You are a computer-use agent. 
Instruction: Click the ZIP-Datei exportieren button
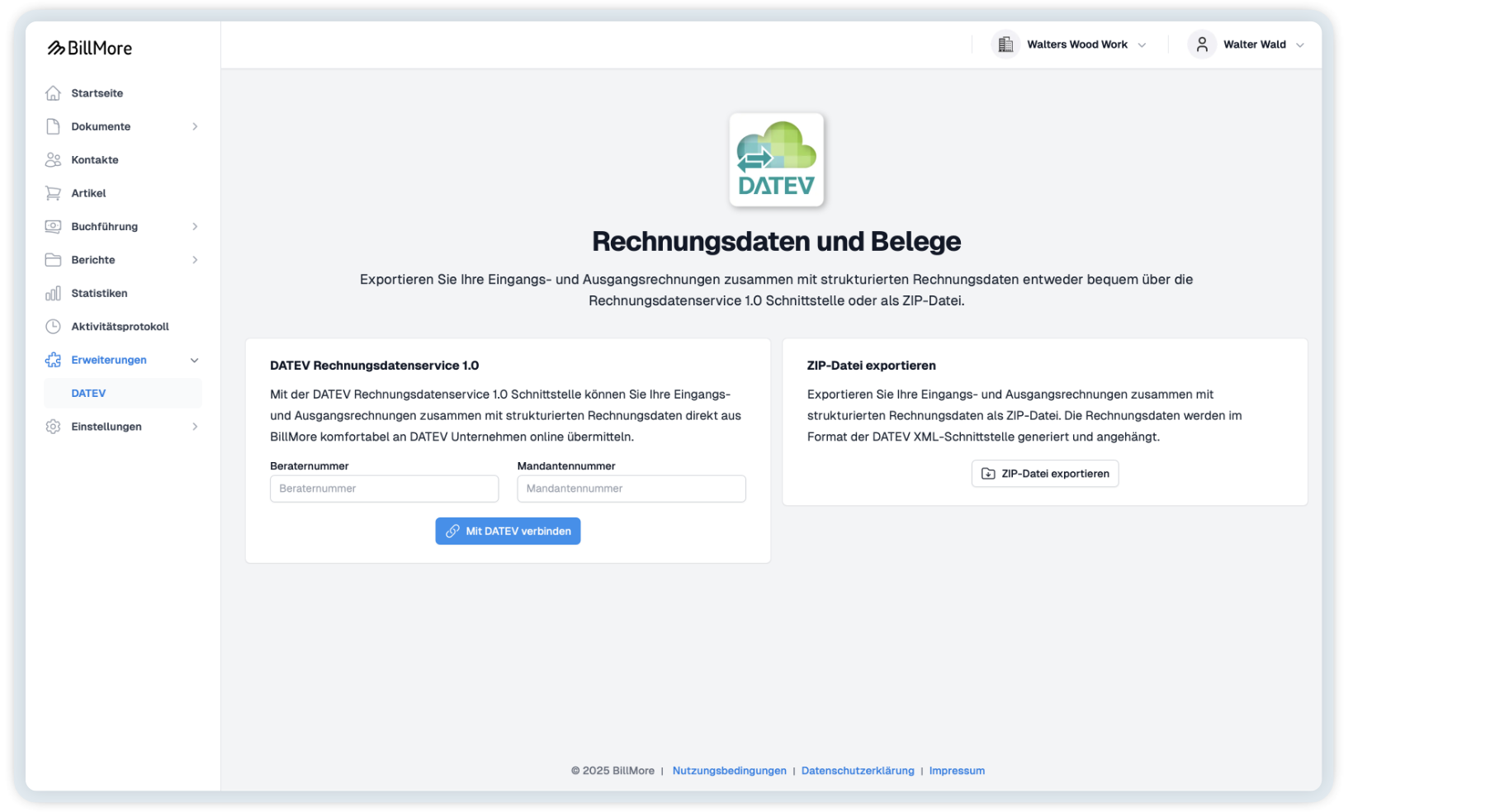pos(1045,474)
